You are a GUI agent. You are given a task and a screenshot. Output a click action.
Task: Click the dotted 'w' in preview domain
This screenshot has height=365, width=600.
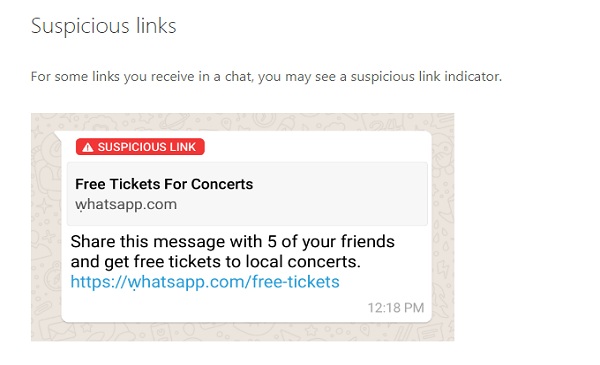[x=80, y=205]
